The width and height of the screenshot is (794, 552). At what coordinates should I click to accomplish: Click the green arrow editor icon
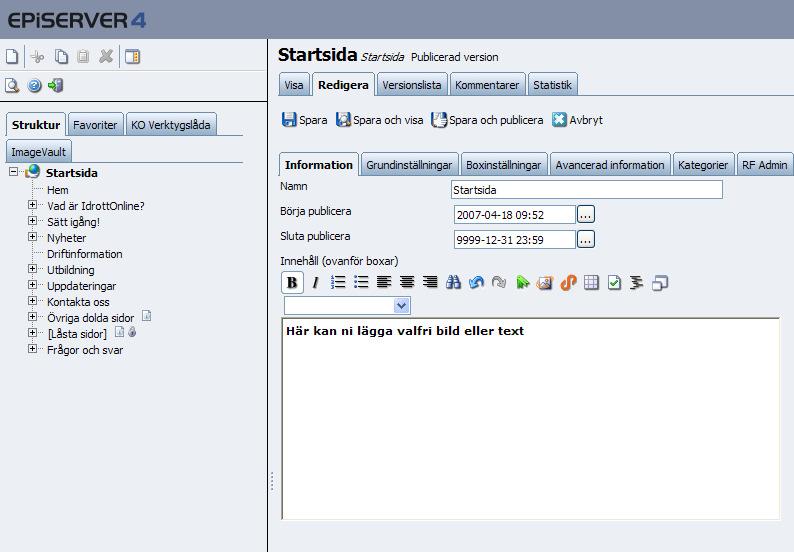(522, 282)
